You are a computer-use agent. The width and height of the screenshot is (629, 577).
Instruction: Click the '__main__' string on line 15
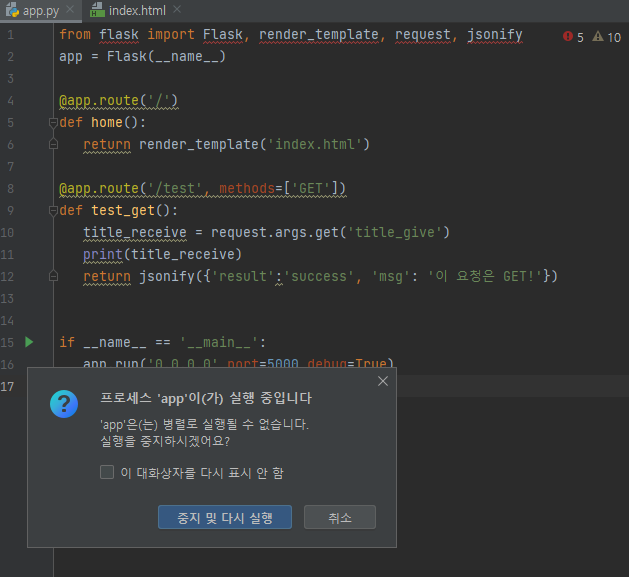219,342
